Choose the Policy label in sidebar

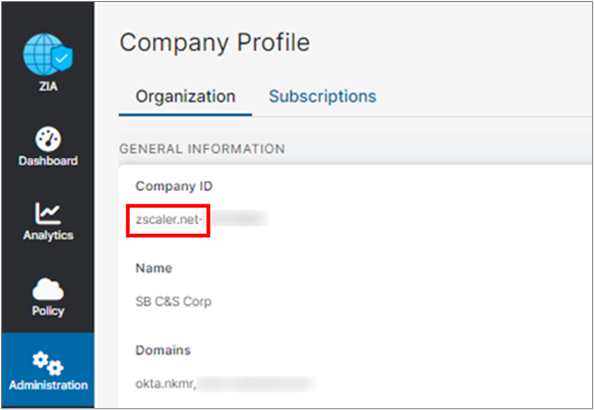coord(48,311)
